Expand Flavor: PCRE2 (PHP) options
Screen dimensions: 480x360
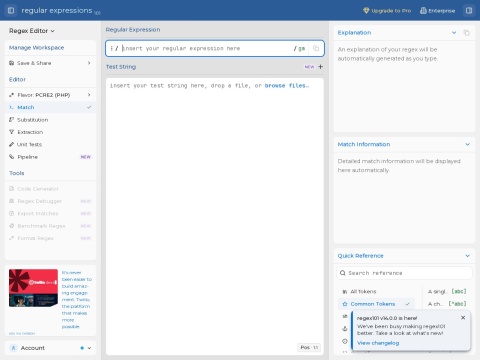tap(50, 95)
